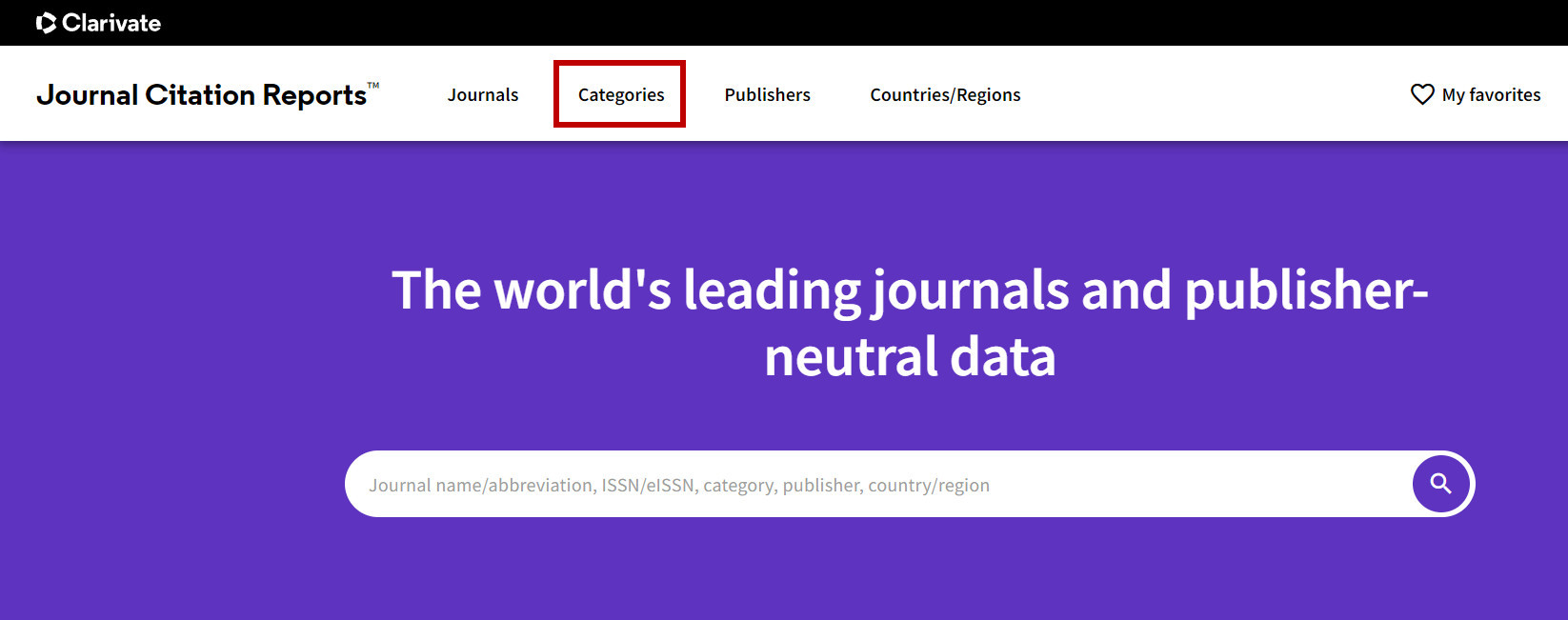Image resolution: width=1568 pixels, height=620 pixels.
Task: Click the heart icon for favorites
Action: 1422,94
